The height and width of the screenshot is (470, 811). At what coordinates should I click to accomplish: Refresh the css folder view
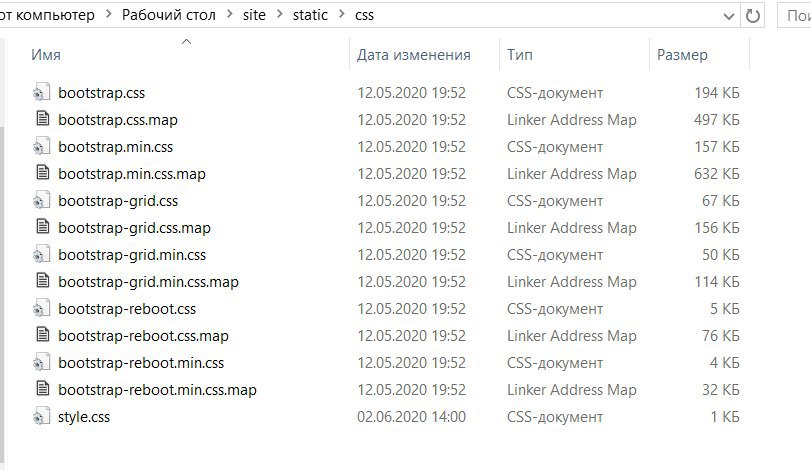[x=753, y=16]
